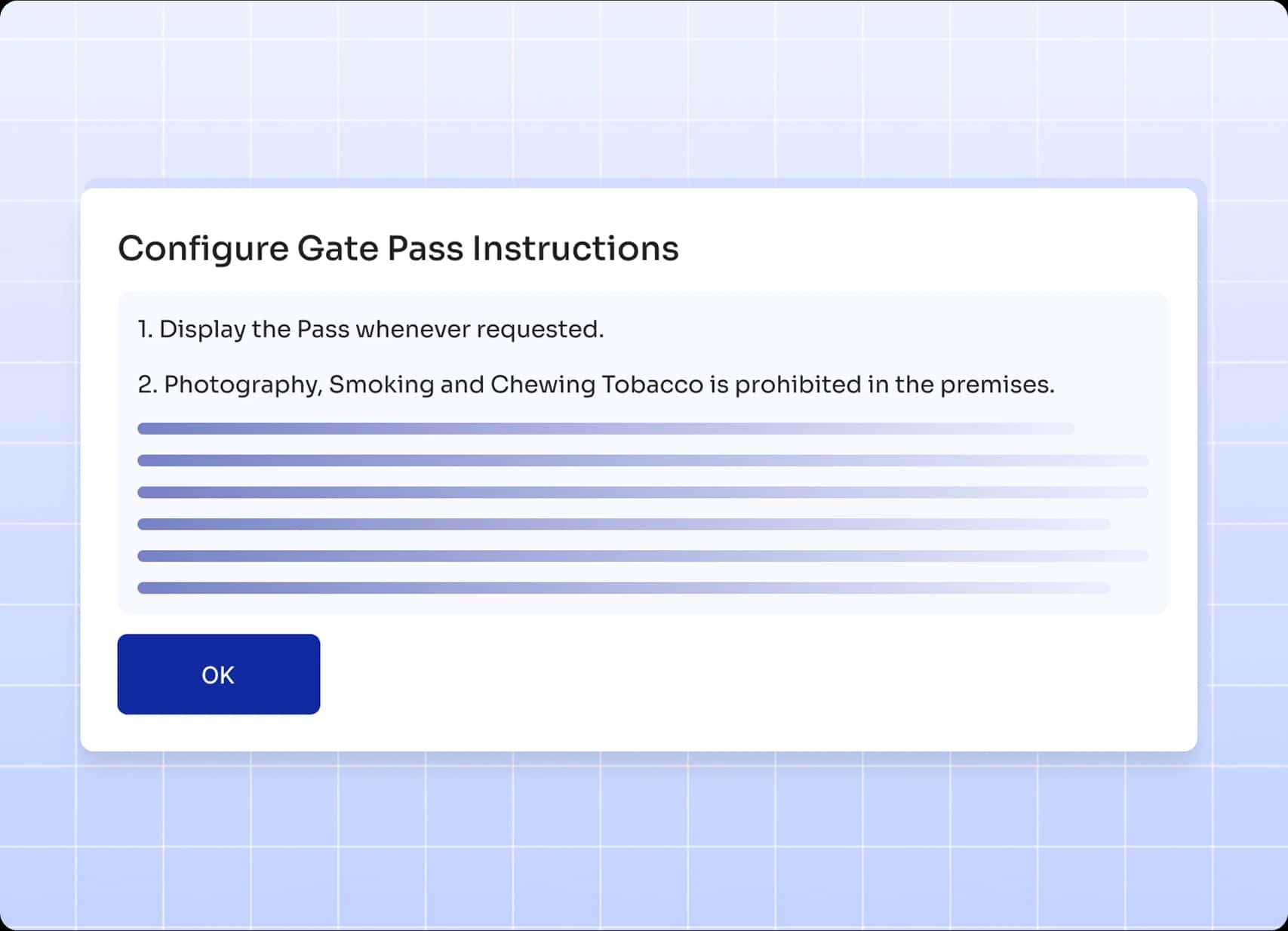Click the word 'Chewing' in instruction 2

[543, 385]
